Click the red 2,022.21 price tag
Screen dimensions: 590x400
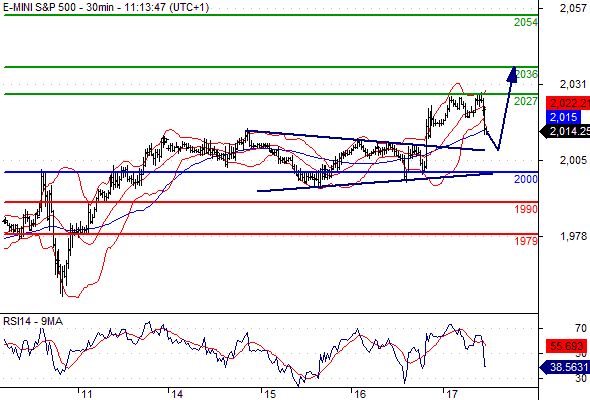click(x=568, y=103)
